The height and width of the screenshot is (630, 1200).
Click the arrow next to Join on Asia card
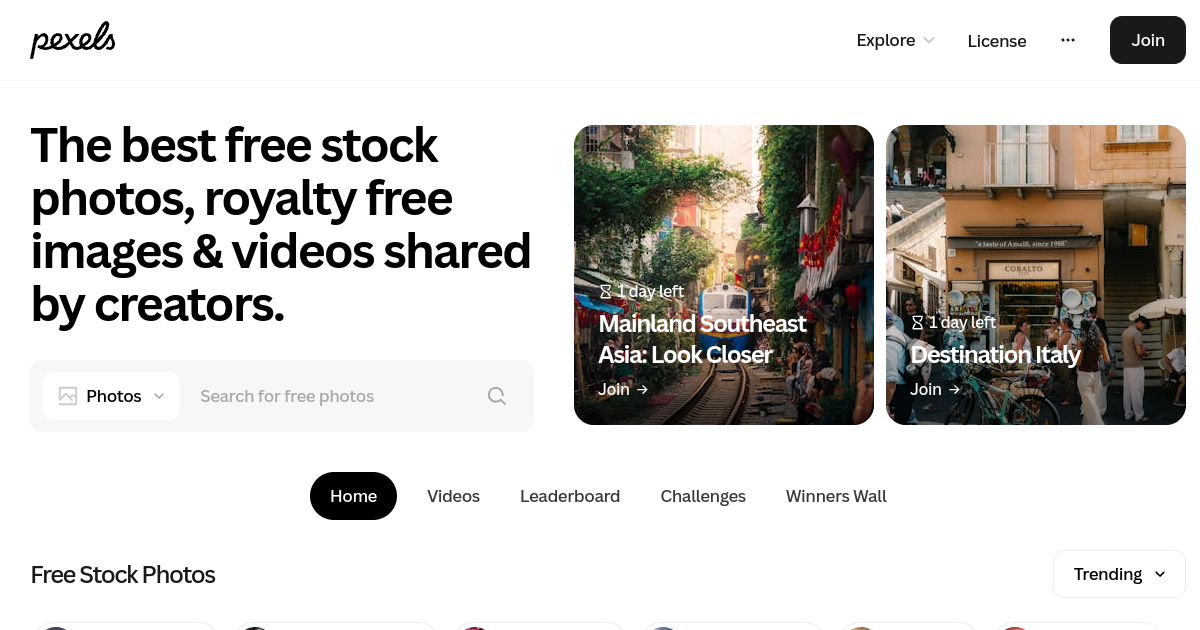[x=642, y=389]
